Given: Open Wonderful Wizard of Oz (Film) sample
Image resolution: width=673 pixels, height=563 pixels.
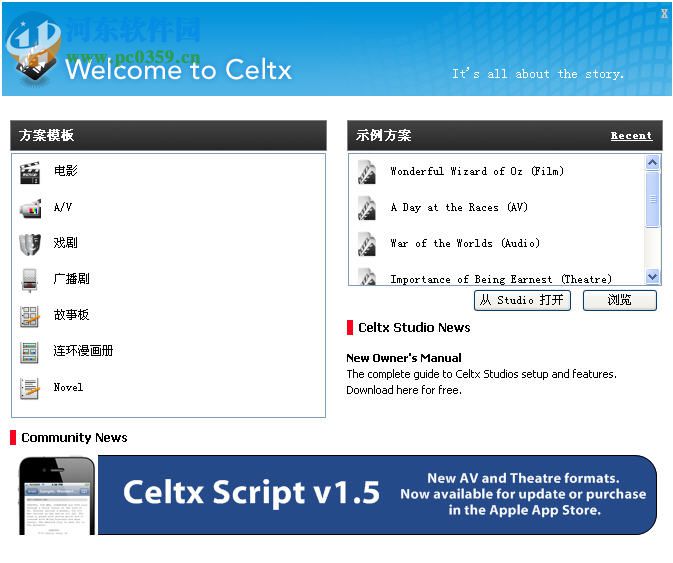Looking at the screenshot, I should [477, 171].
